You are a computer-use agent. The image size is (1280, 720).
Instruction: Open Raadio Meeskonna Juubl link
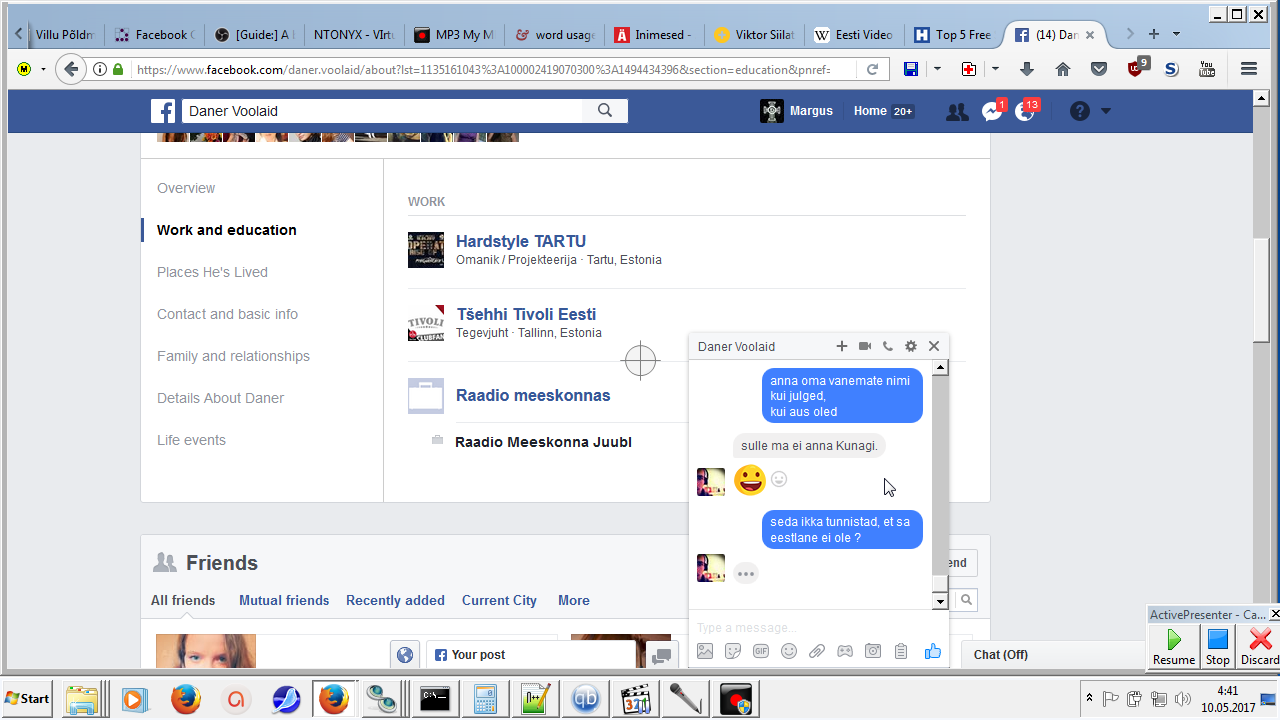pos(543,442)
